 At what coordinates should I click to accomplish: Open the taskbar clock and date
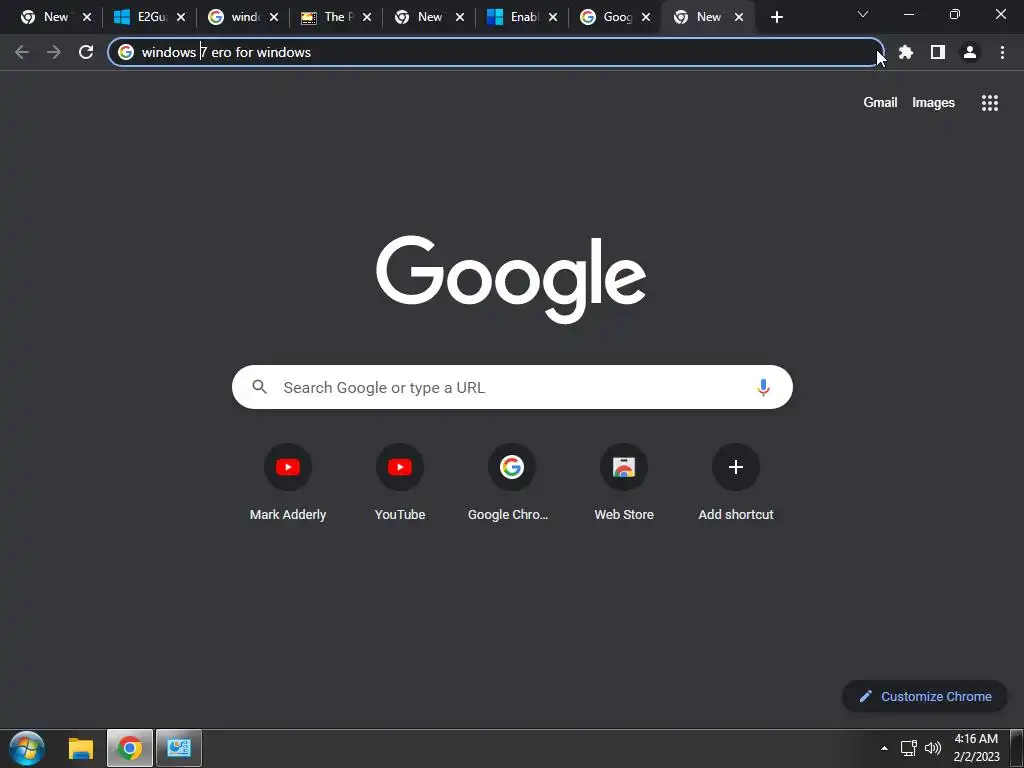pos(976,748)
